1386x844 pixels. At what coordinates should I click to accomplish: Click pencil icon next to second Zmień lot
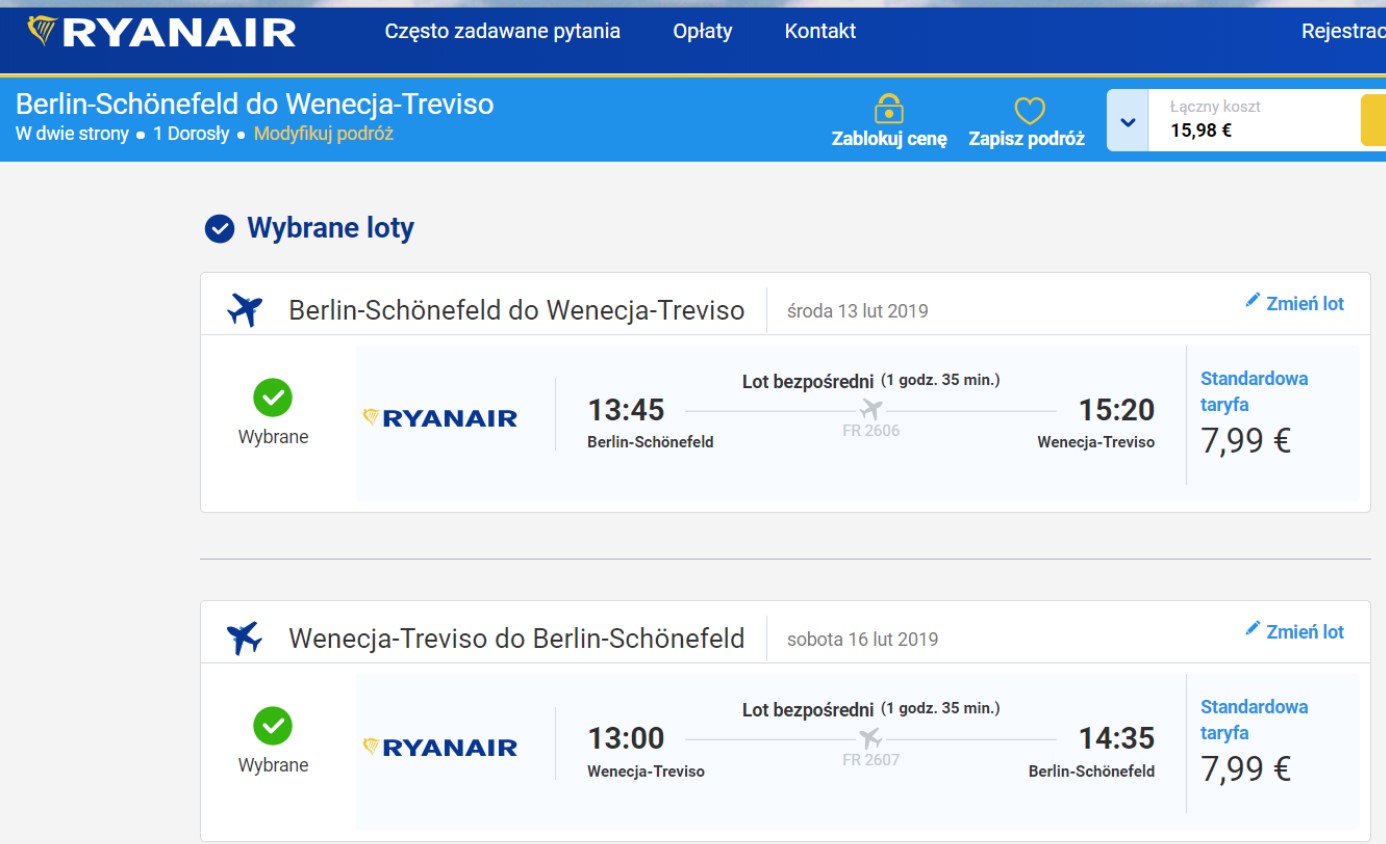click(1252, 628)
